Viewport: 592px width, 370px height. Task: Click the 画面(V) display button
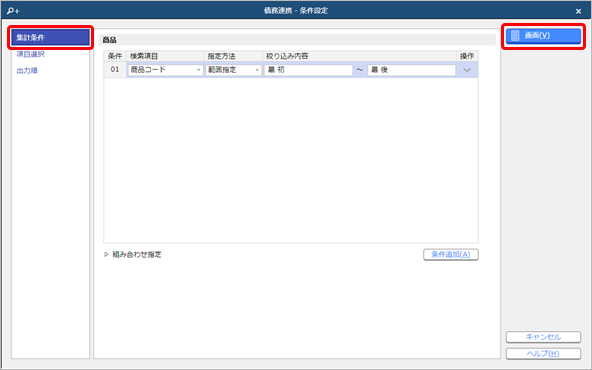tap(543, 36)
